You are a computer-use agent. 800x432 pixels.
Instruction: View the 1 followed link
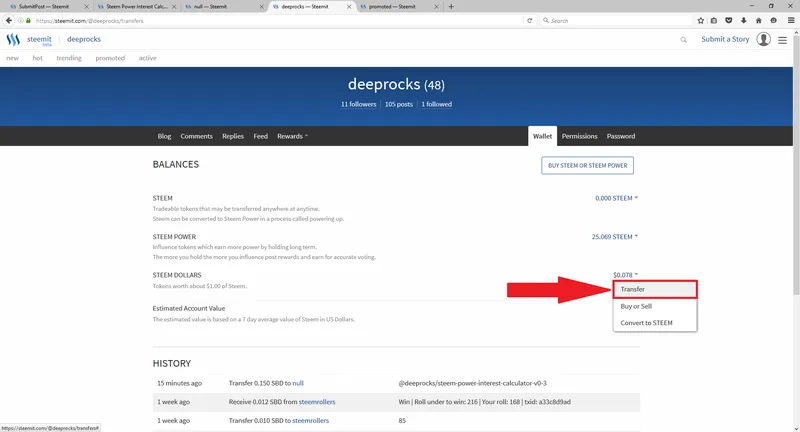coord(436,104)
